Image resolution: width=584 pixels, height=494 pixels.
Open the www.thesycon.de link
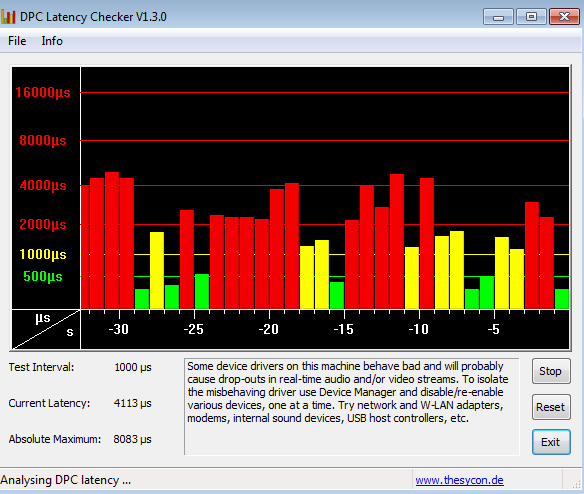[459, 480]
